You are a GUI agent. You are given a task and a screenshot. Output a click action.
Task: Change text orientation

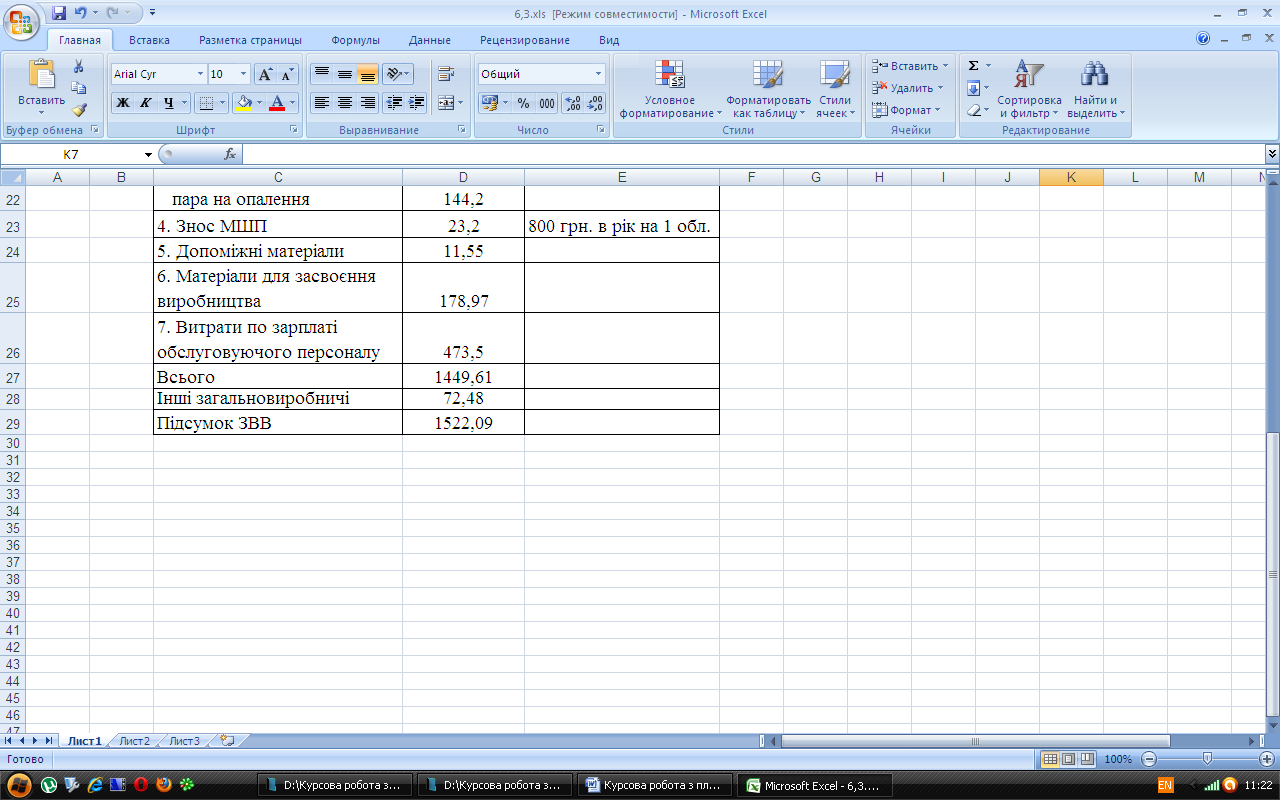tap(397, 74)
